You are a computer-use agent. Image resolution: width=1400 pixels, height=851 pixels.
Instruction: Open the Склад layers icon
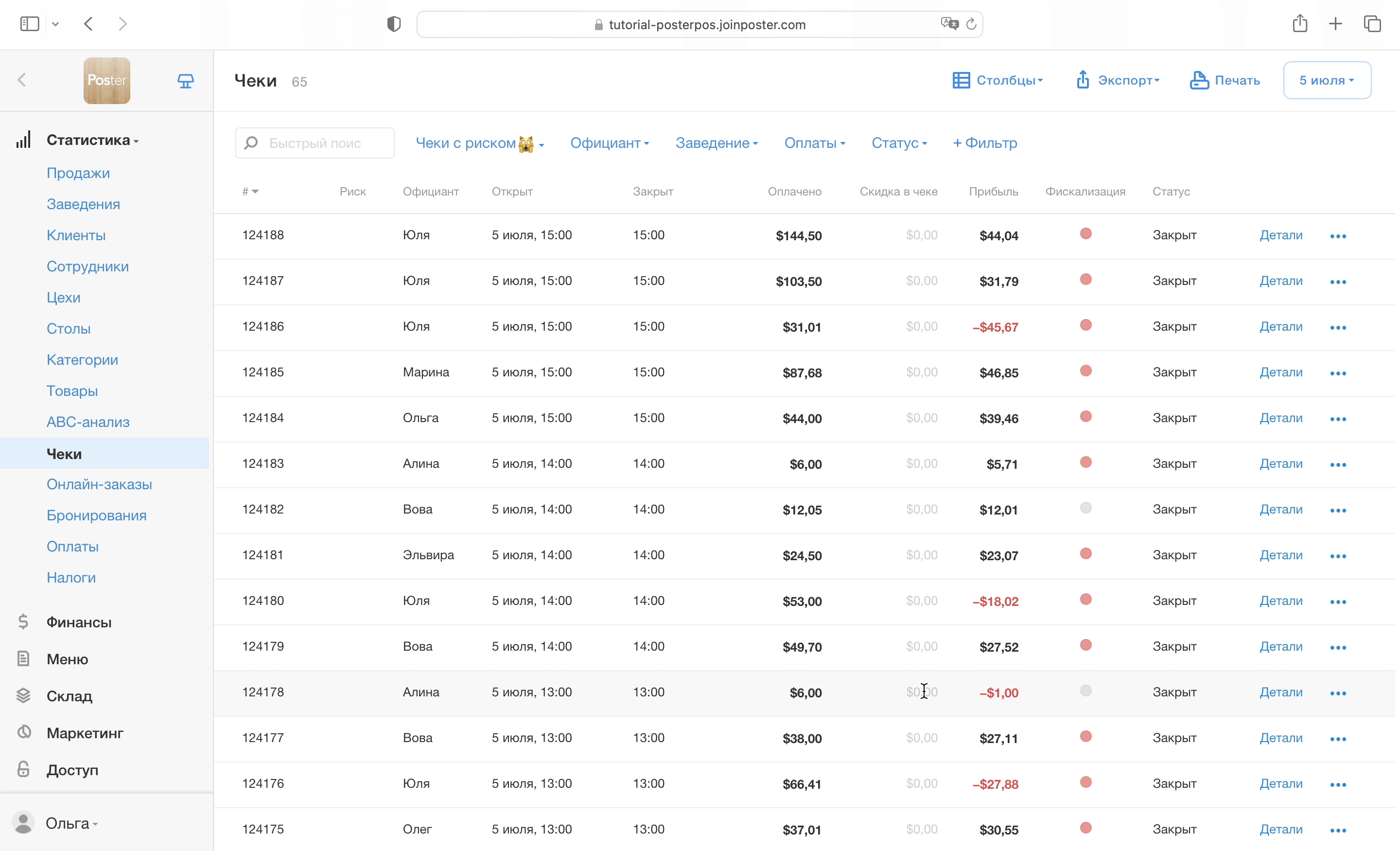coord(23,695)
